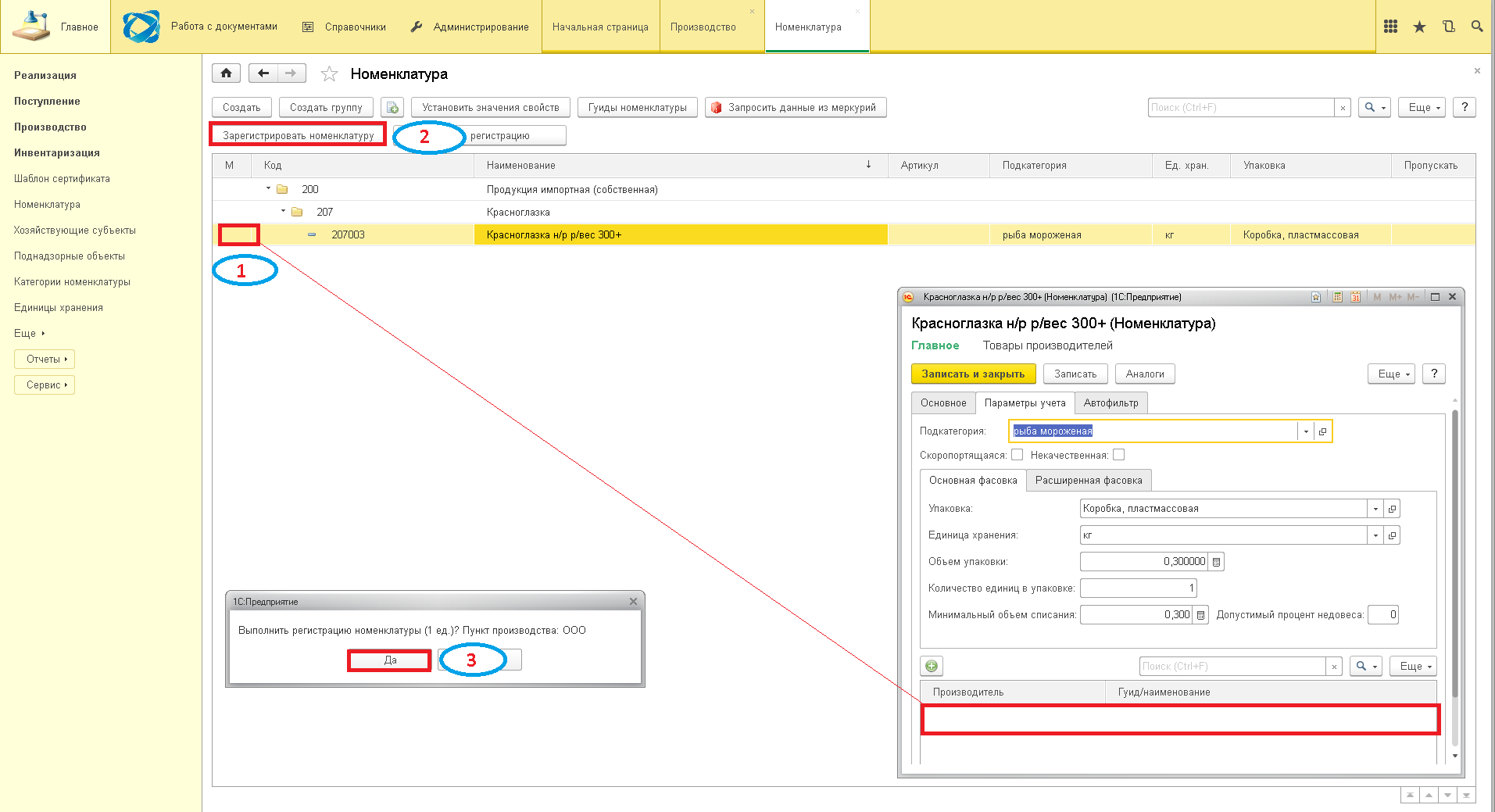Open help with the ? button in list toolbar
1495x812 pixels.
(1465, 108)
